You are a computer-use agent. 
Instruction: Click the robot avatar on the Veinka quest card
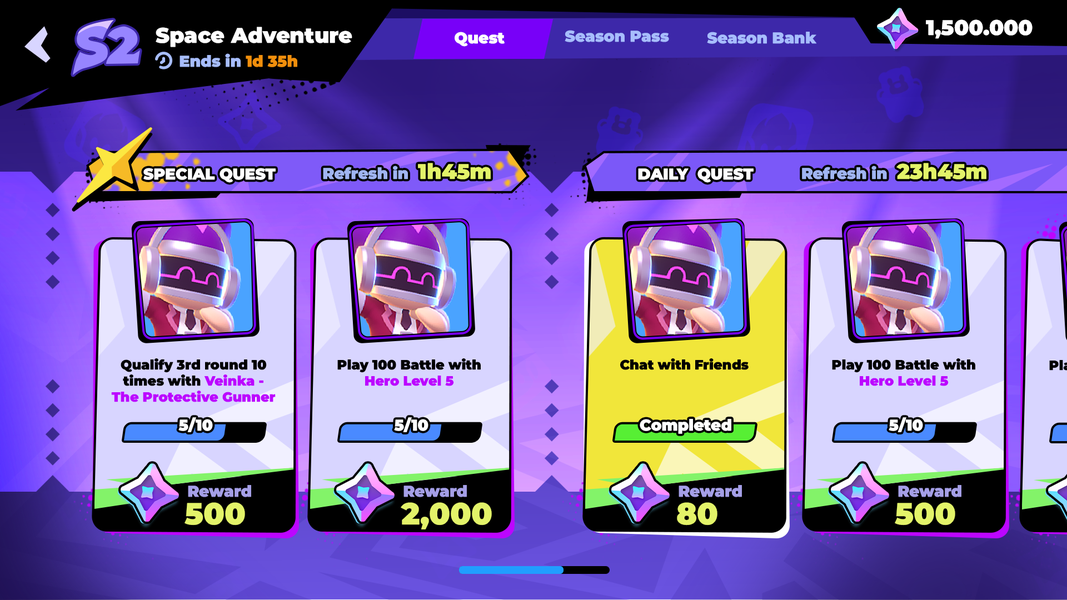point(195,280)
